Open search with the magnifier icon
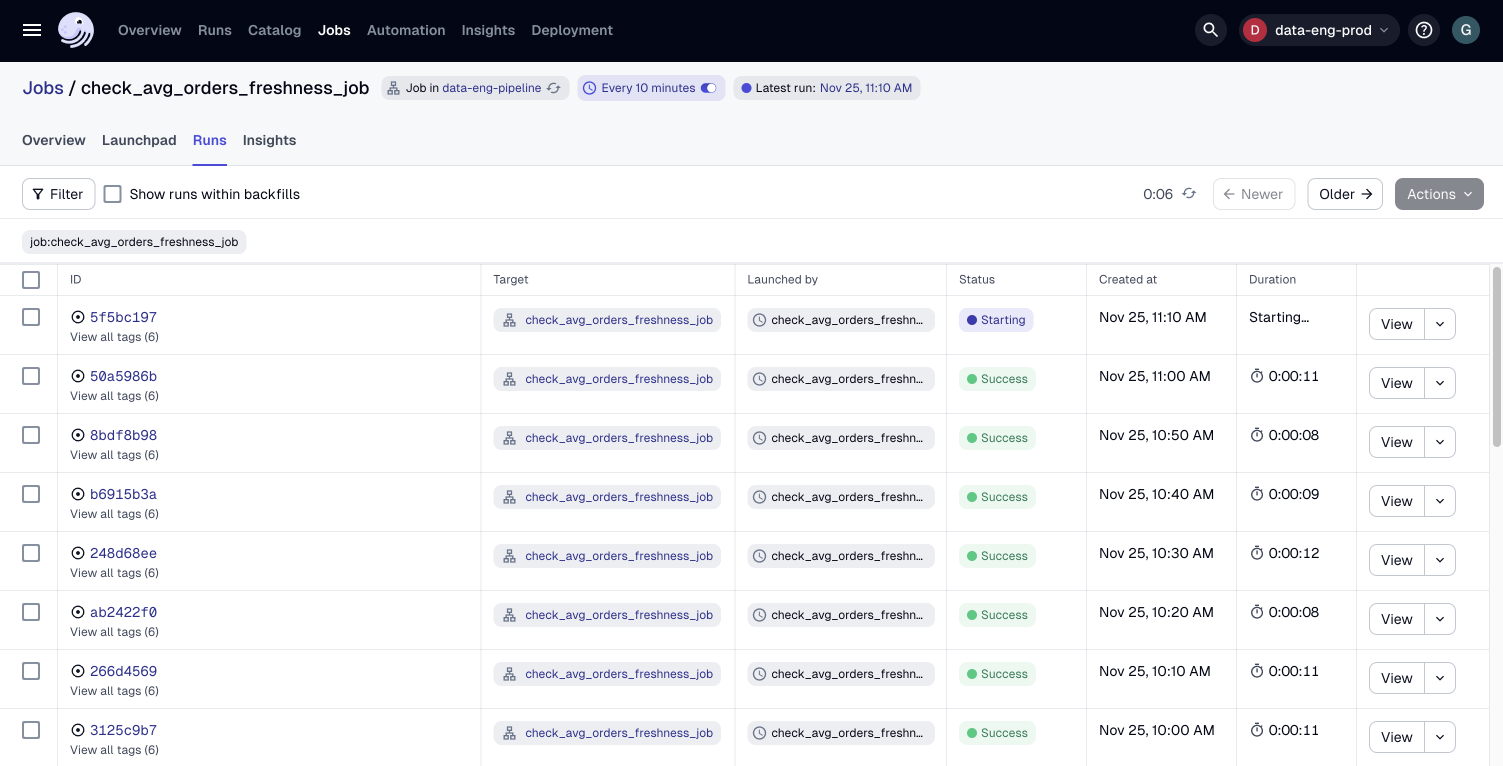This screenshot has width=1503, height=766. coord(1210,30)
